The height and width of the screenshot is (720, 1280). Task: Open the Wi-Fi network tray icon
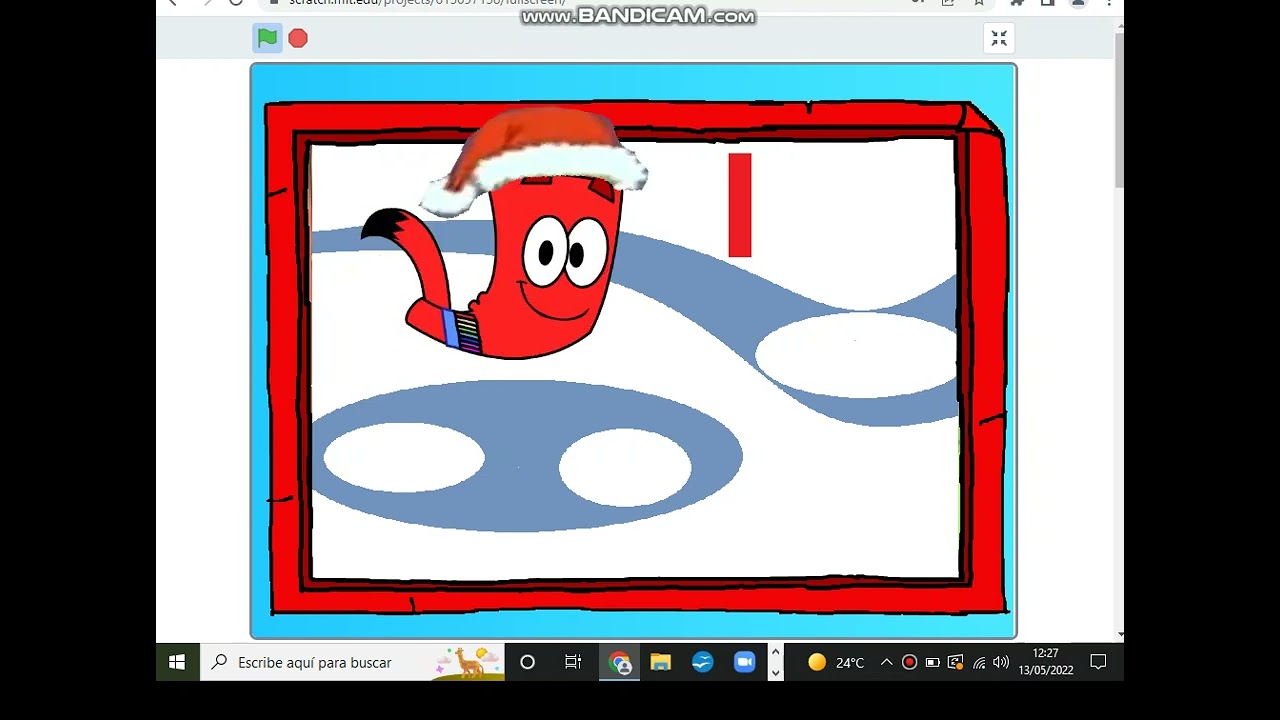point(979,662)
